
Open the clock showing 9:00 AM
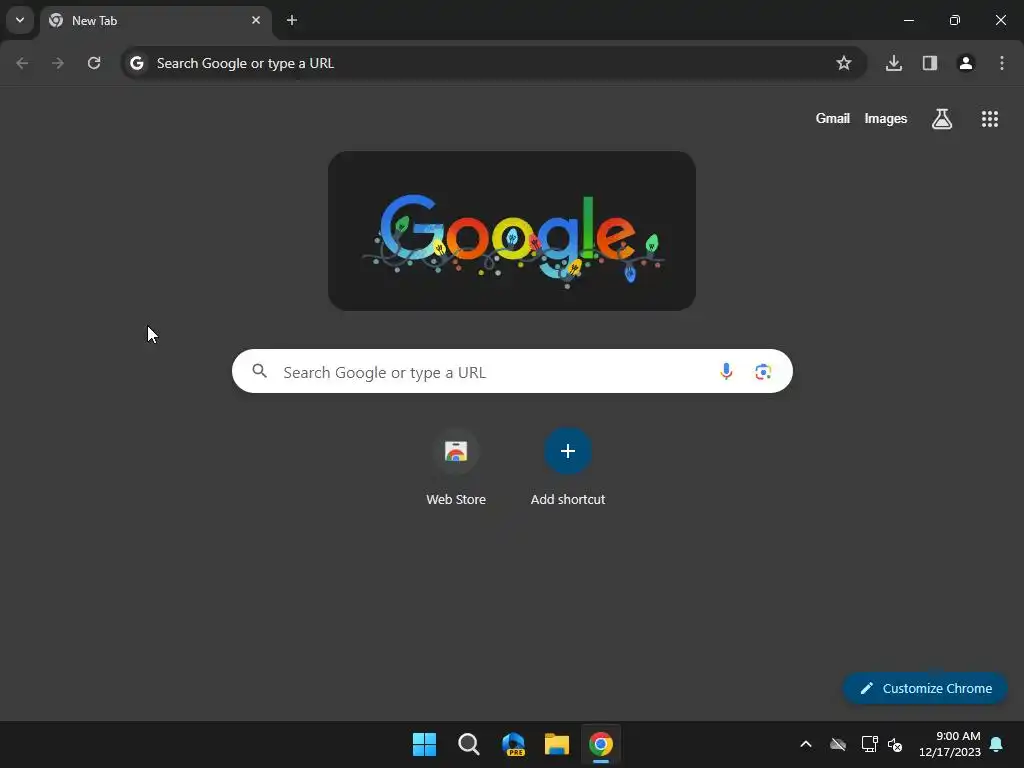[x=950, y=744]
